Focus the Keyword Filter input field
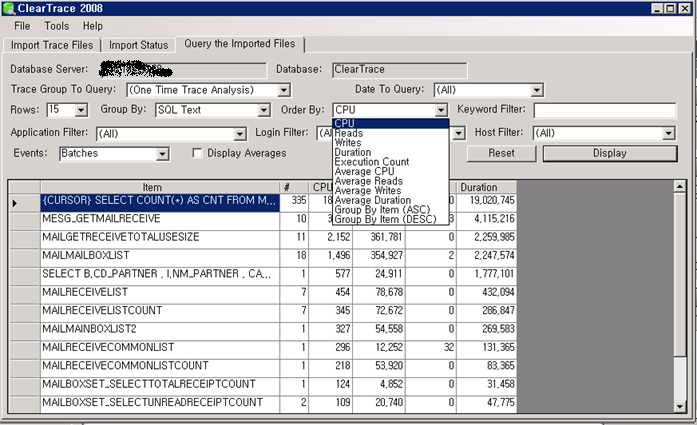The image size is (697, 425). [x=605, y=110]
